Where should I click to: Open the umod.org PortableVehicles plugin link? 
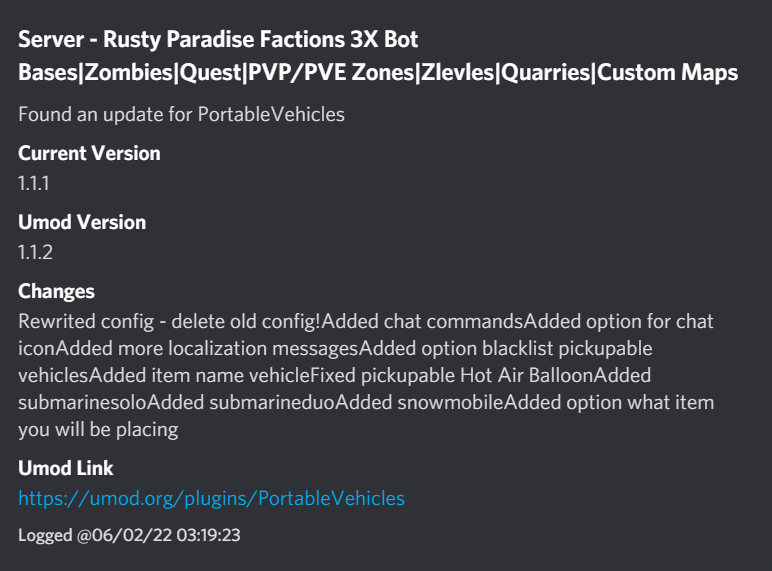coord(211,498)
